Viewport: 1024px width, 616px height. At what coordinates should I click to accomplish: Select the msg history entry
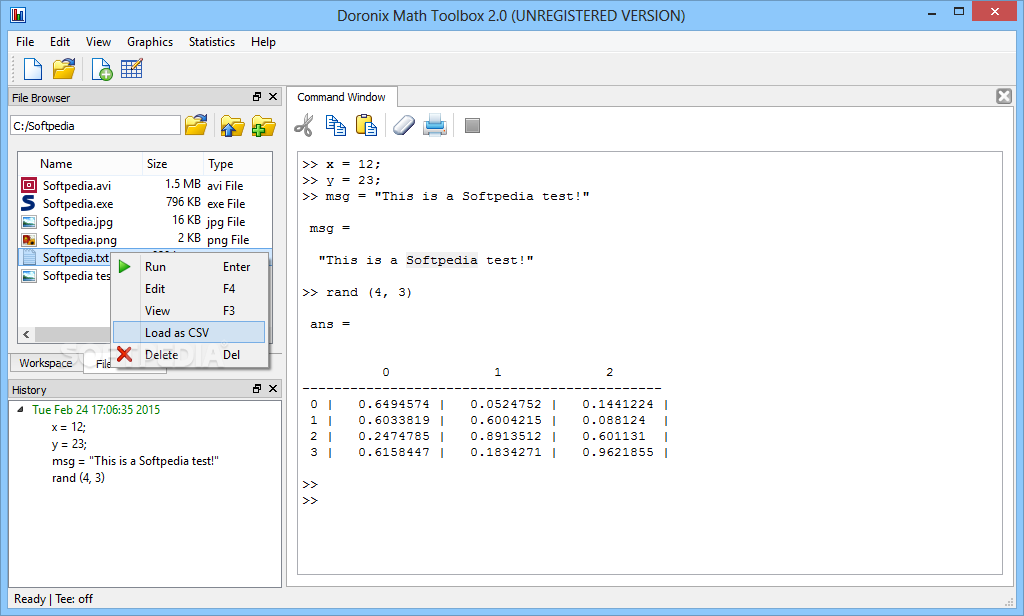pyautogui.click(x=135, y=461)
